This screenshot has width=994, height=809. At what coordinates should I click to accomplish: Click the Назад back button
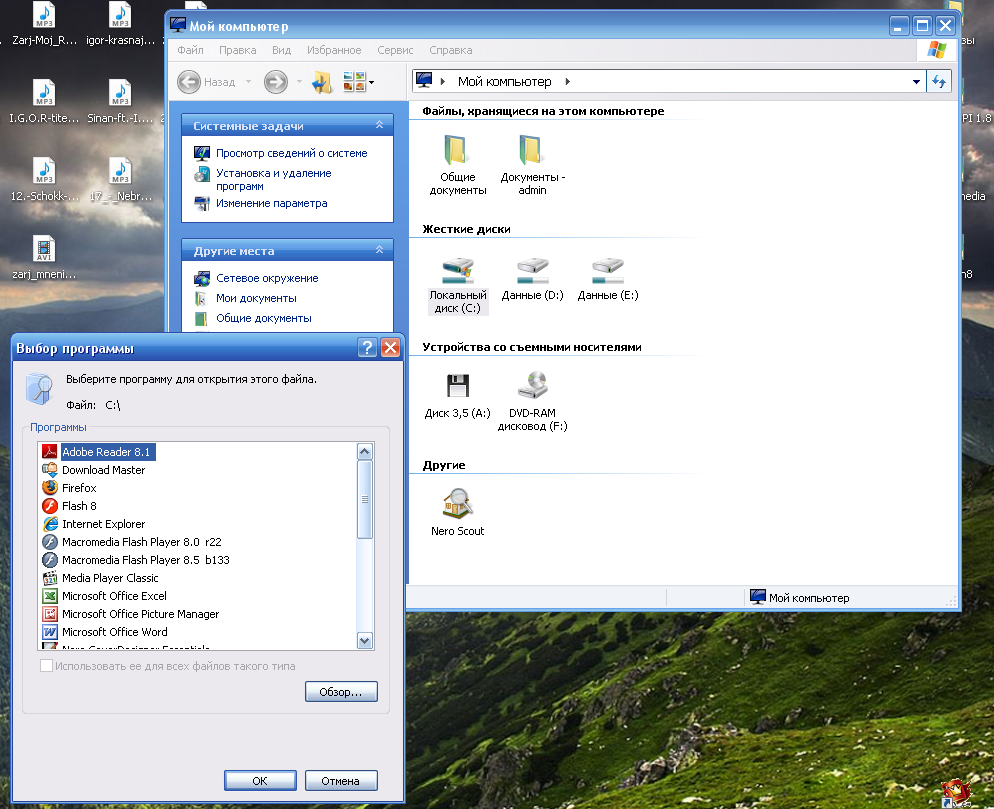208,82
